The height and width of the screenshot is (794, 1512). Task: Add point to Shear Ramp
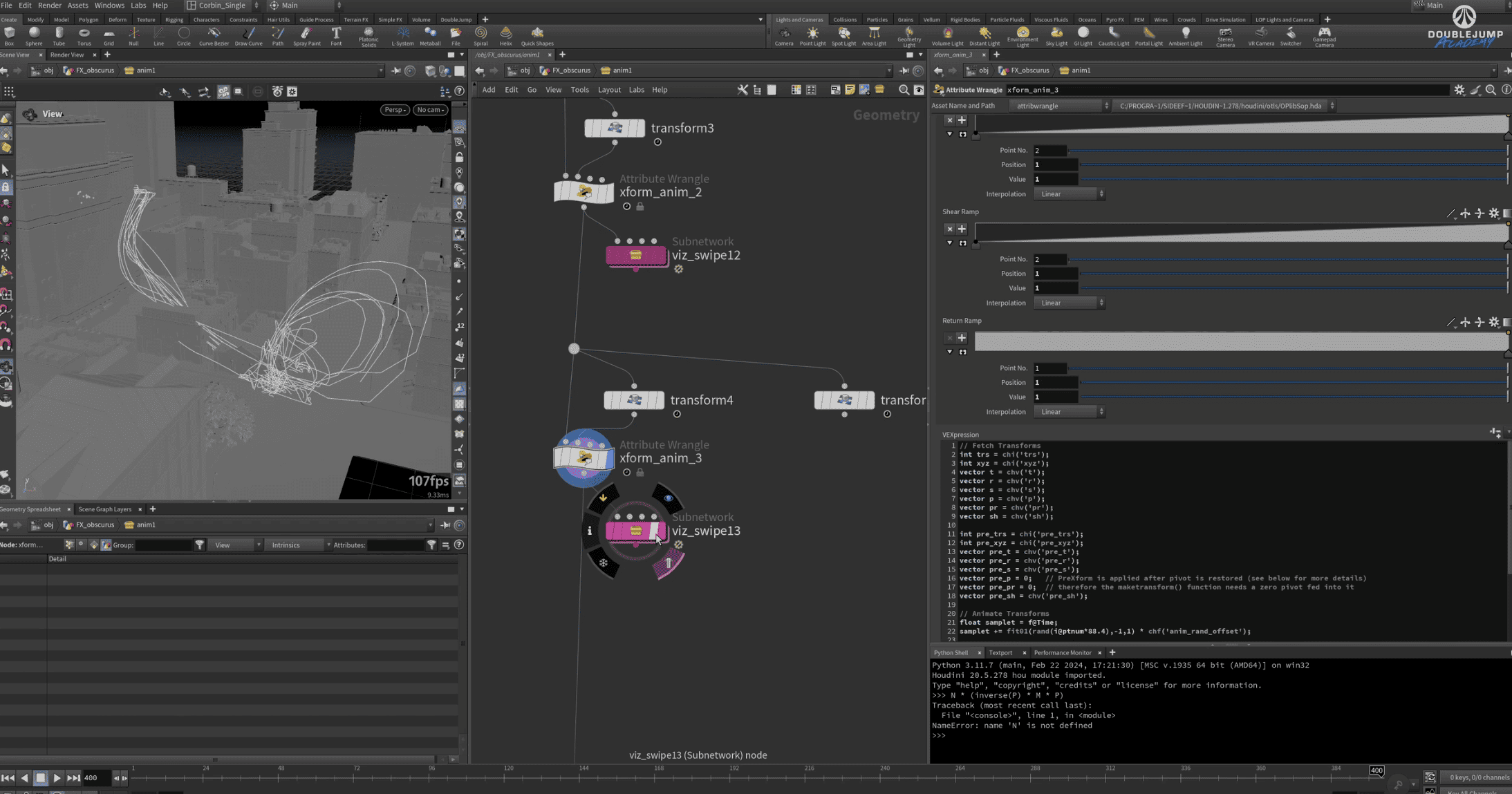[x=962, y=229]
